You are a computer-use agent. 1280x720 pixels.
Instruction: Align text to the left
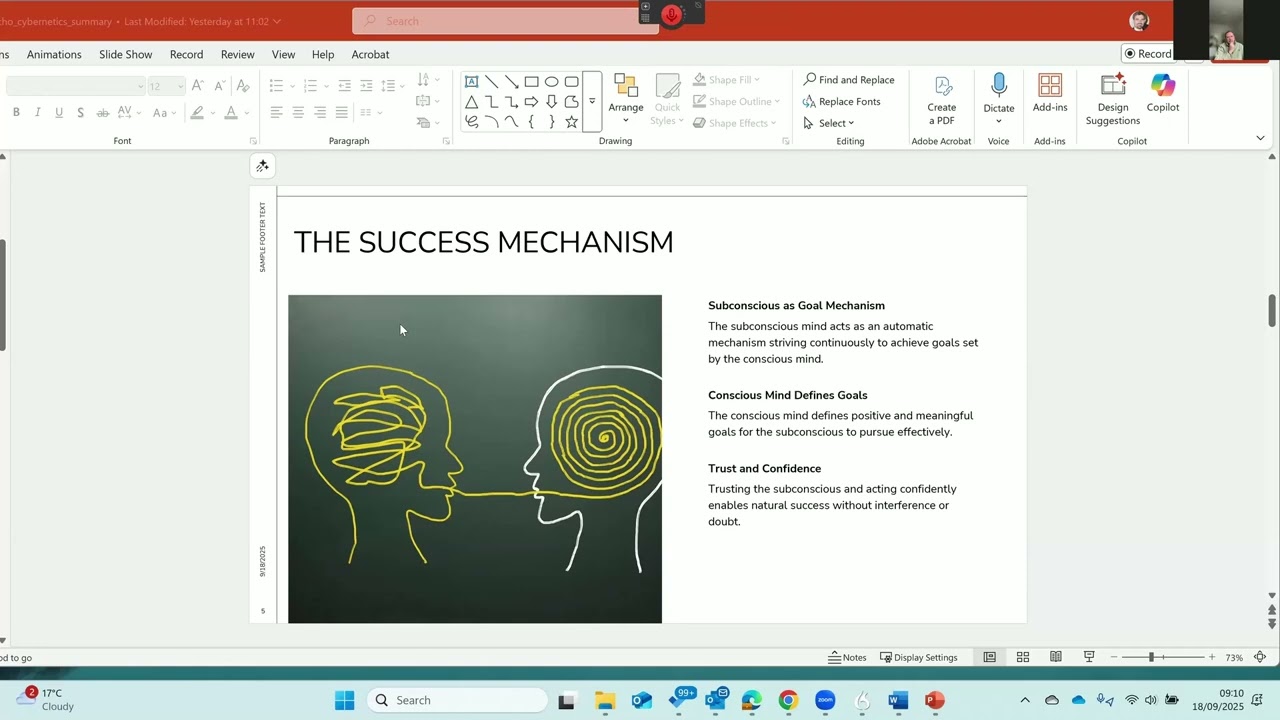pyautogui.click(x=276, y=113)
